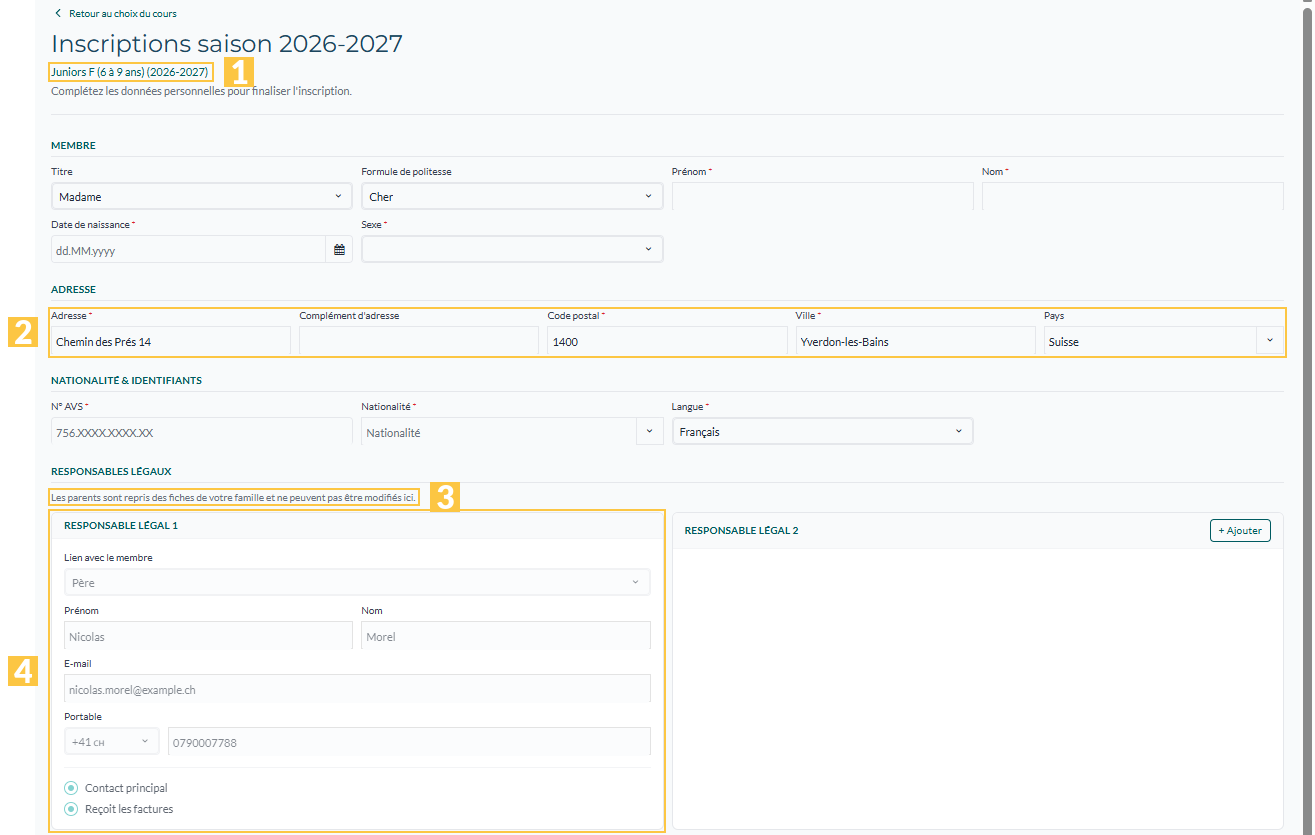Select the Adresse field with Chemin des Prés 14
The height and width of the screenshot is (835, 1315).
pyautogui.click(x=171, y=341)
